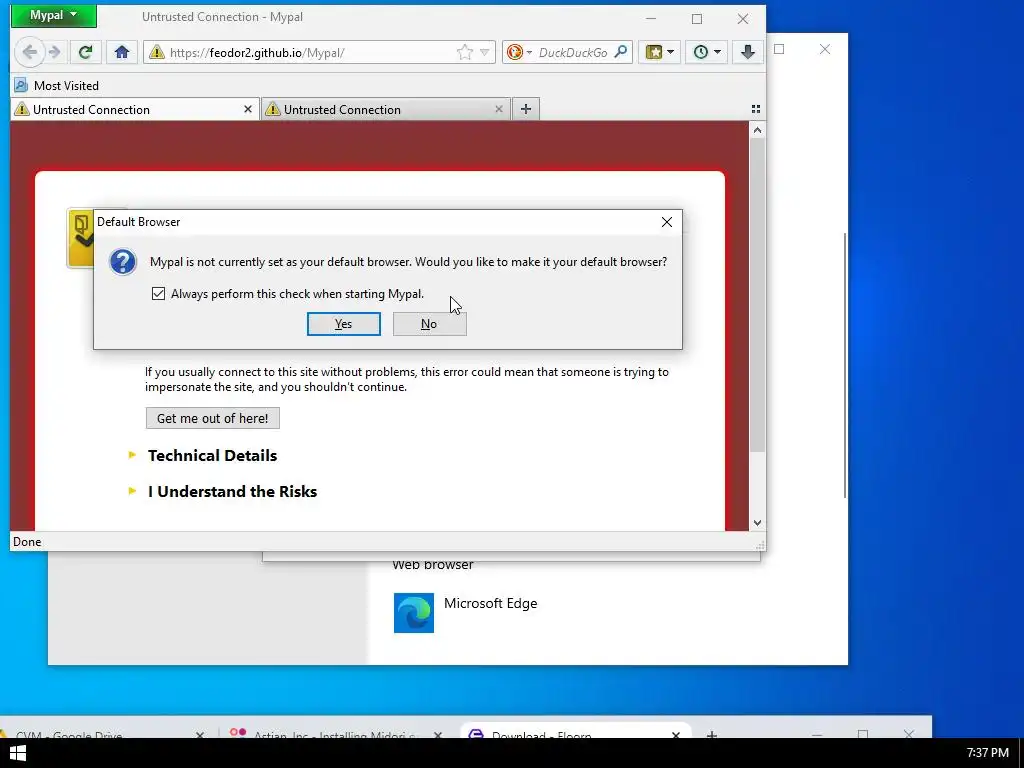Close the first Untrusted Connection tab
Viewport: 1024px width, 768px height.
click(x=248, y=110)
